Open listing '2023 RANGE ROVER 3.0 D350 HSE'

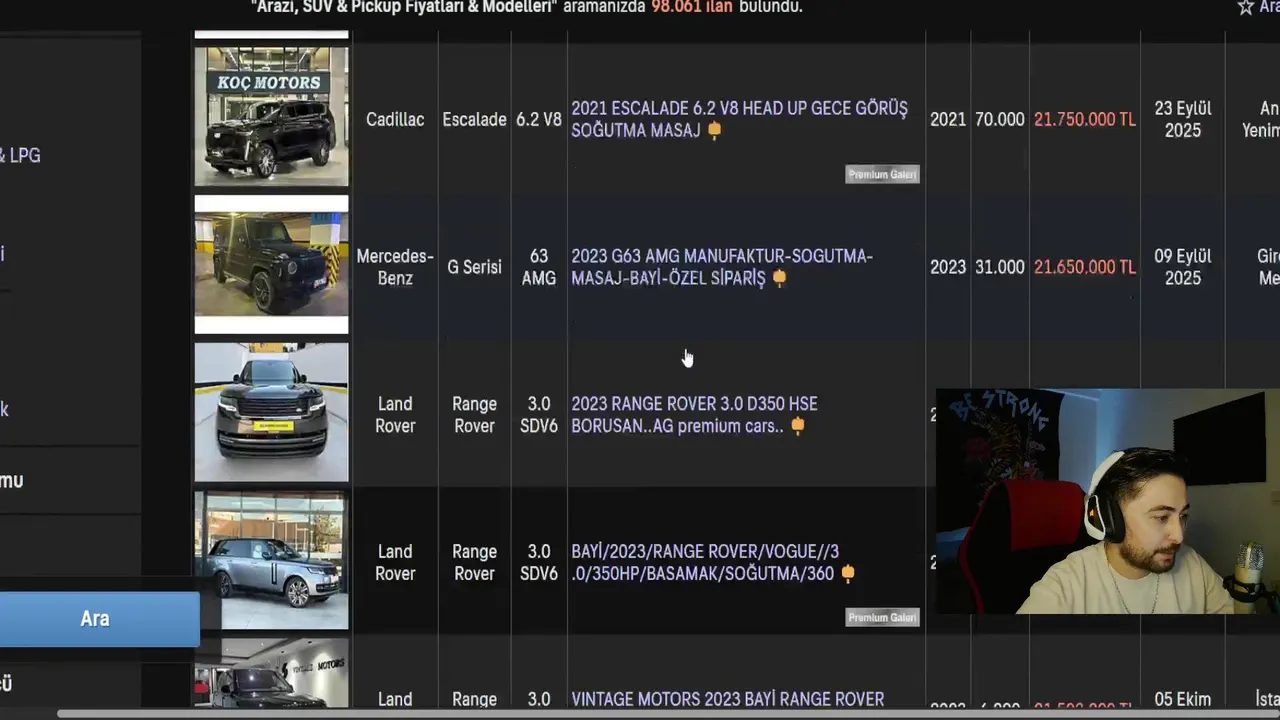click(694, 415)
